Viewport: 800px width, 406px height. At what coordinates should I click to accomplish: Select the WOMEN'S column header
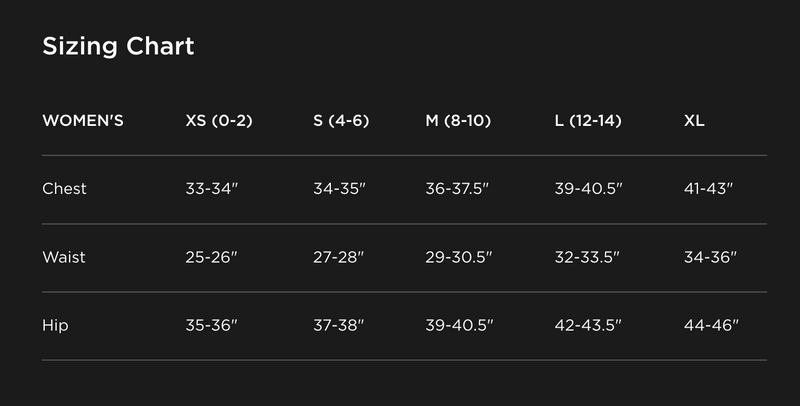click(x=83, y=121)
